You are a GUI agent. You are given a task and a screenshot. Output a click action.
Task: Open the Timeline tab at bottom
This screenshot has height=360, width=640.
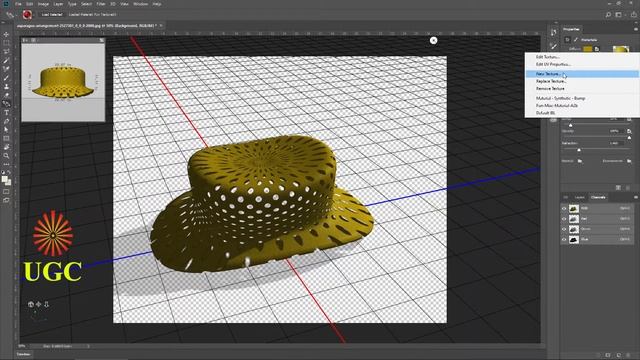point(23,354)
